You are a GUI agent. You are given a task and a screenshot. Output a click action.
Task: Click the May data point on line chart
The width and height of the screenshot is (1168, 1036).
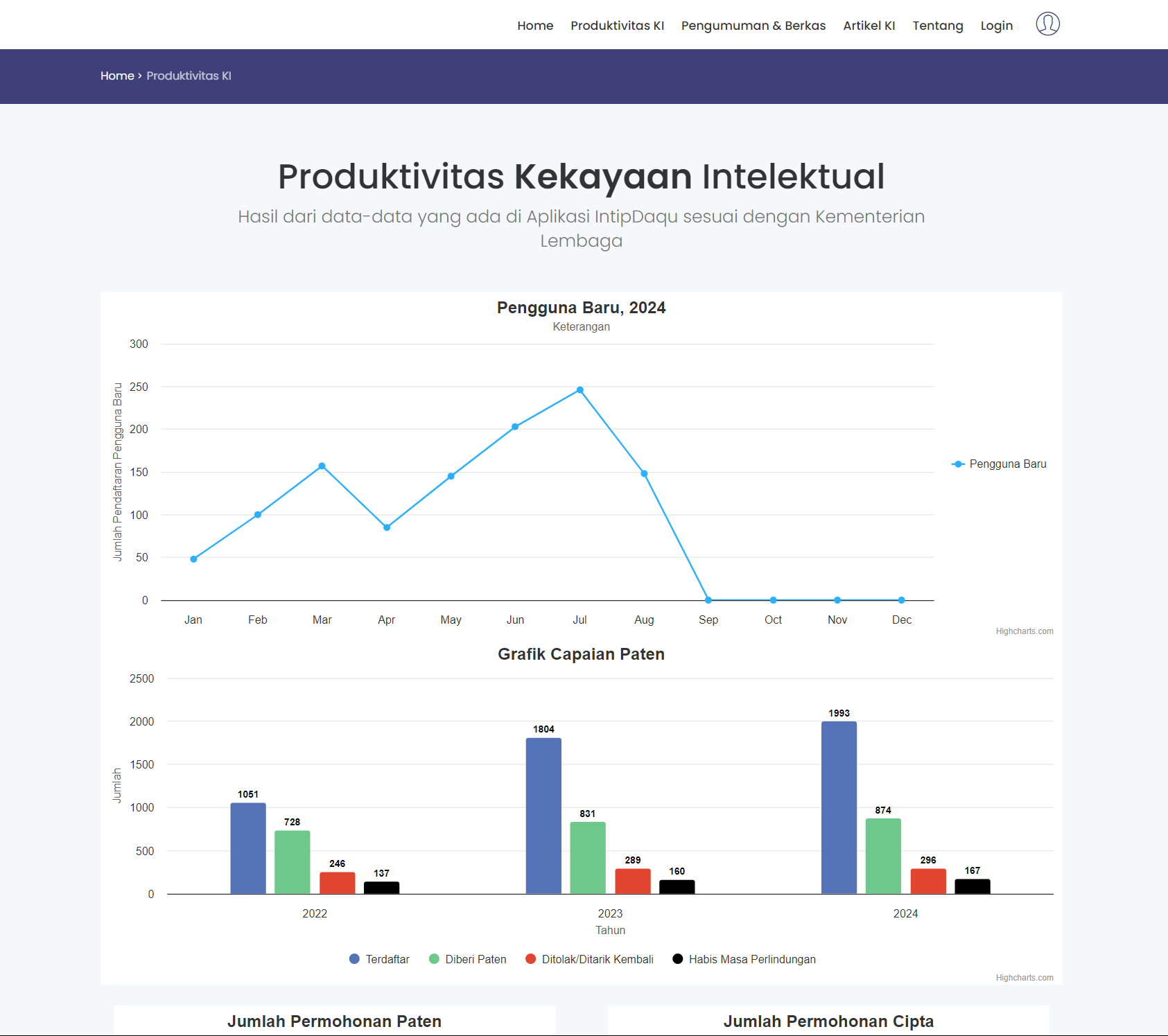(451, 476)
